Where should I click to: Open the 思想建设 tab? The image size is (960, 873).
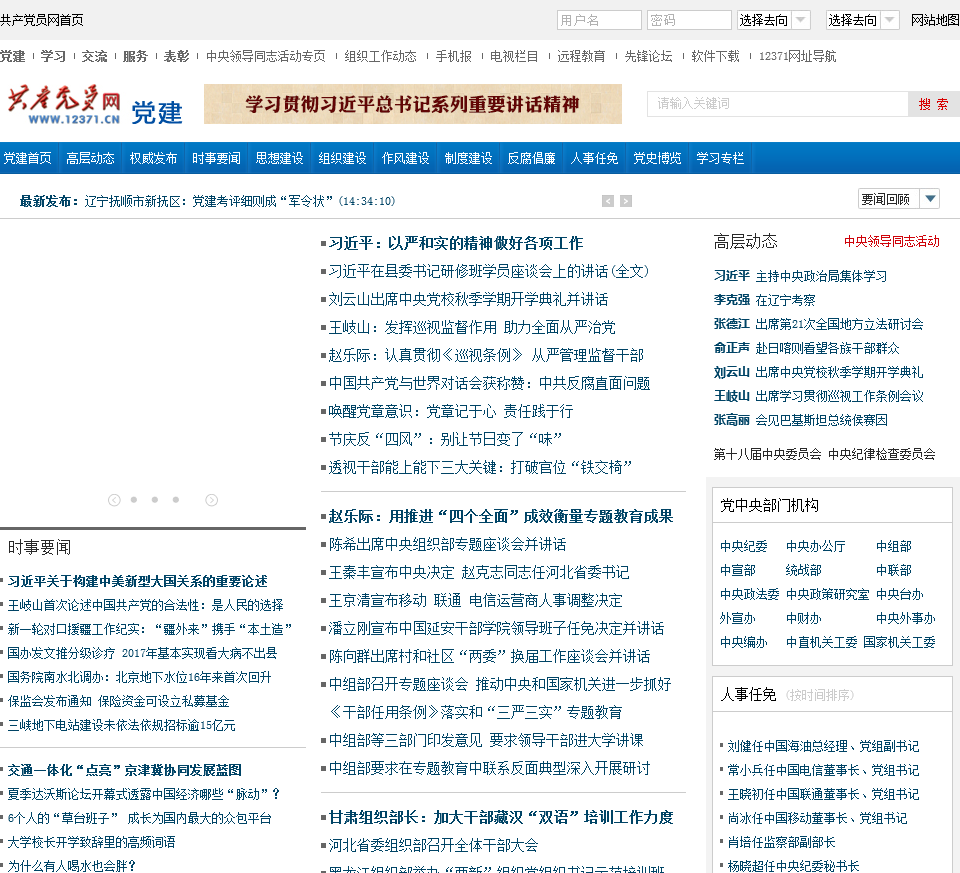pyautogui.click(x=279, y=159)
